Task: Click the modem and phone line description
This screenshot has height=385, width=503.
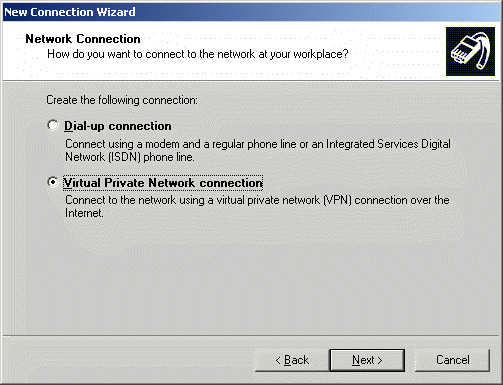Action: coord(258,144)
